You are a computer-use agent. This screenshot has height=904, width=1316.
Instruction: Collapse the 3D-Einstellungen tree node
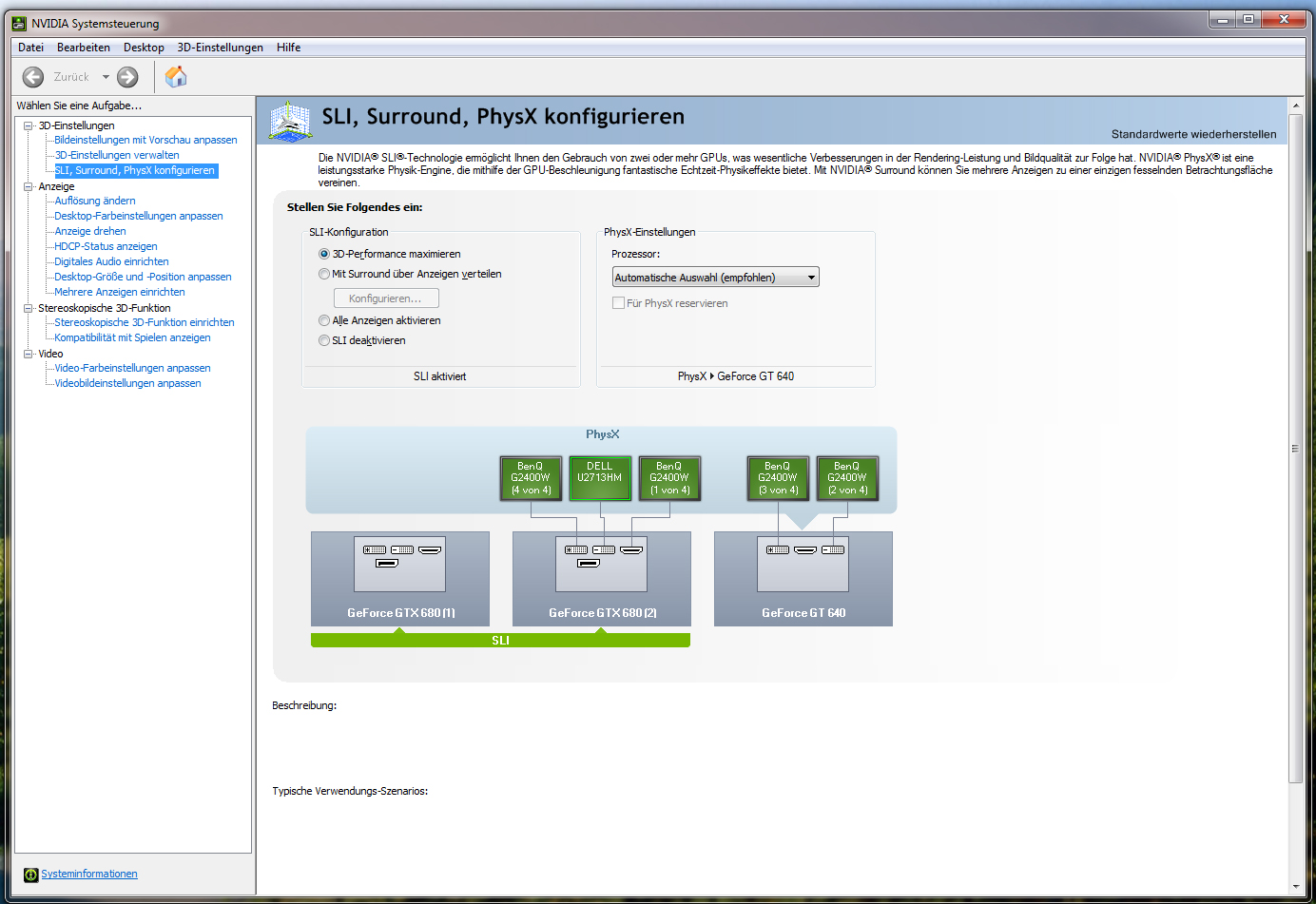point(29,125)
